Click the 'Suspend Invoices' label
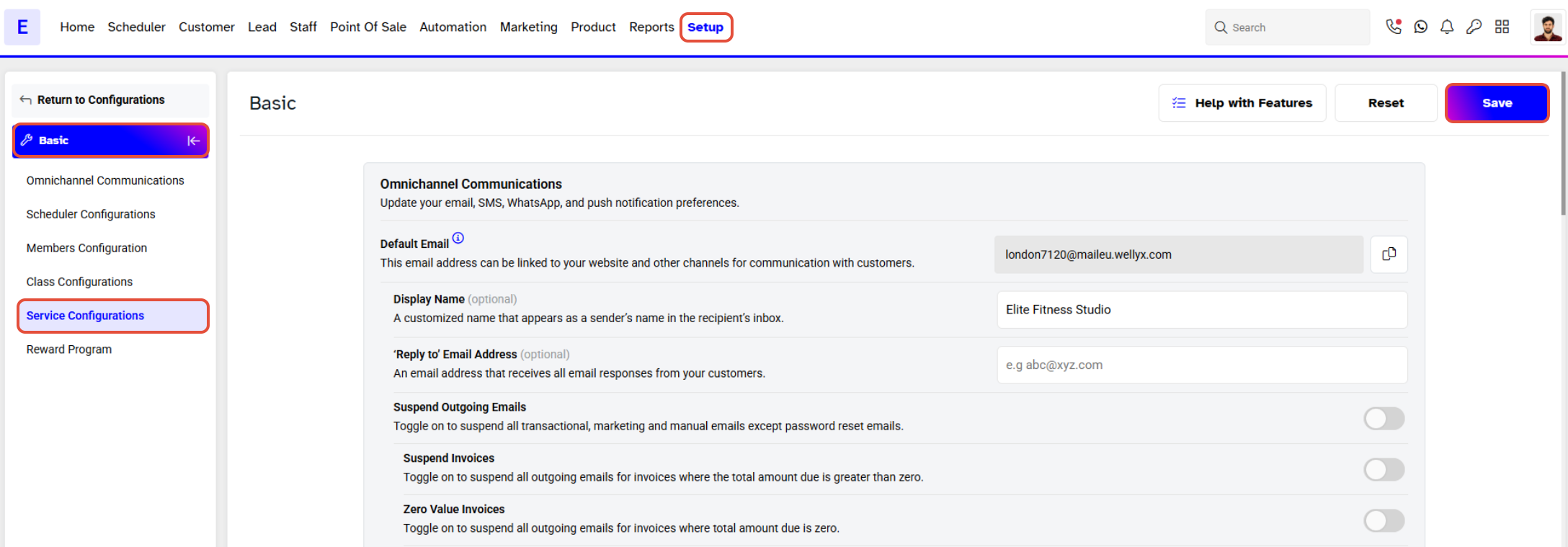Image resolution: width=1568 pixels, height=547 pixels. click(449, 458)
